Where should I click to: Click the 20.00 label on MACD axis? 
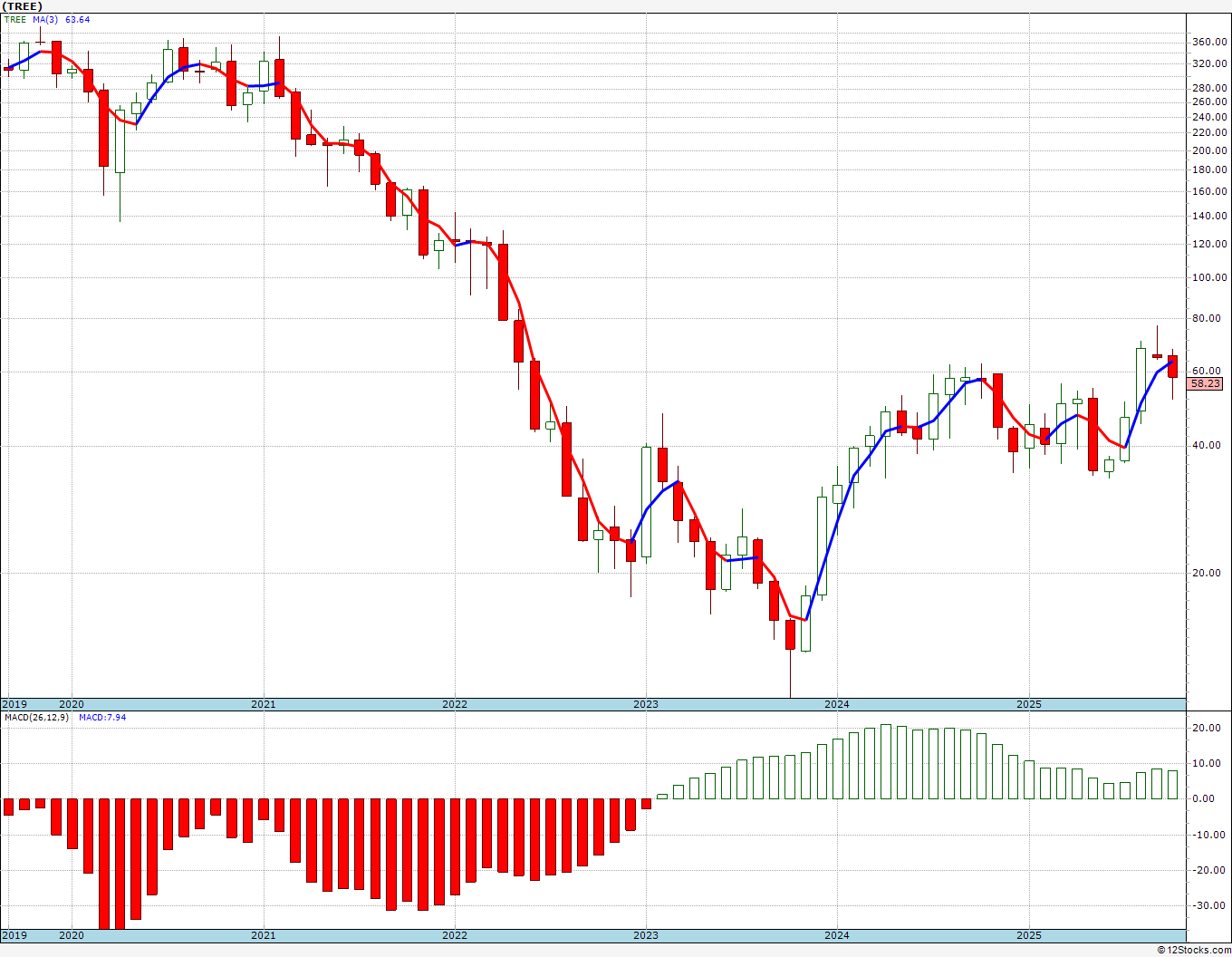click(x=1207, y=728)
